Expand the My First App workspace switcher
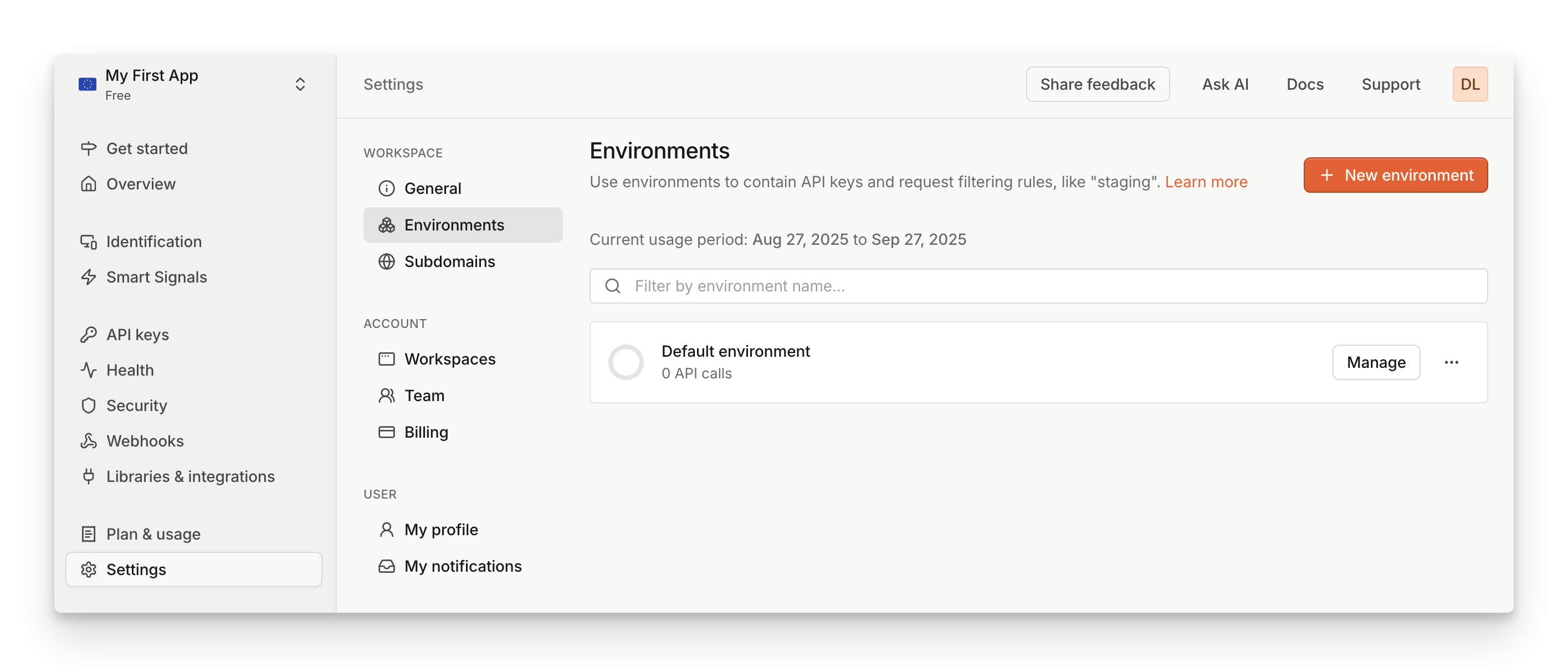Viewport: 1568px width, 667px height. tap(300, 84)
